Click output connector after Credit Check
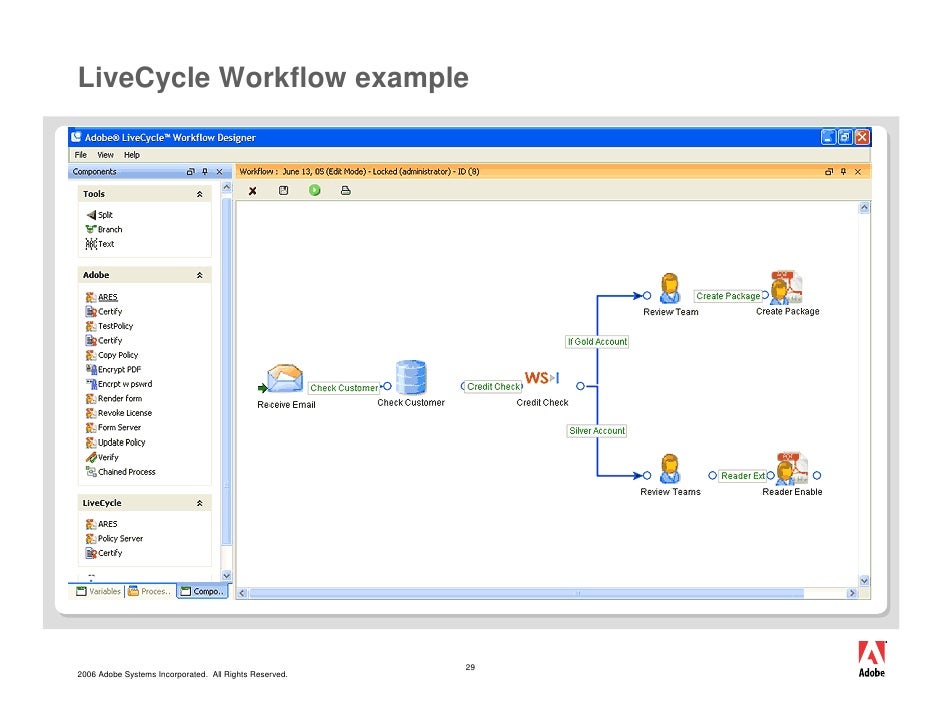 coord(580,386)
